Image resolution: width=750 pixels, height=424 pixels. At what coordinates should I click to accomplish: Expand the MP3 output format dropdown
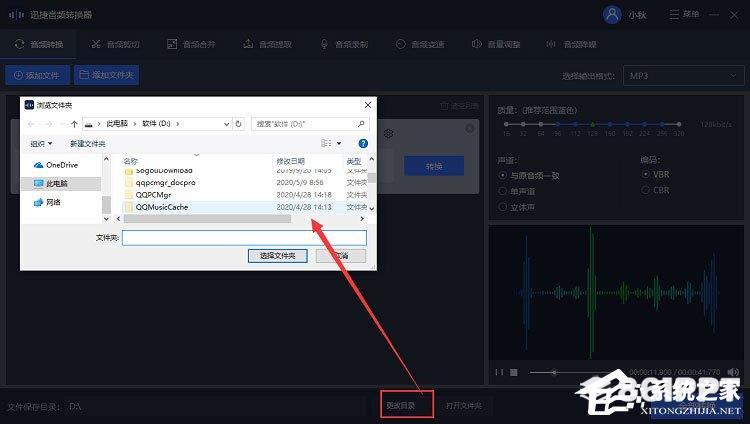(684, 76)
